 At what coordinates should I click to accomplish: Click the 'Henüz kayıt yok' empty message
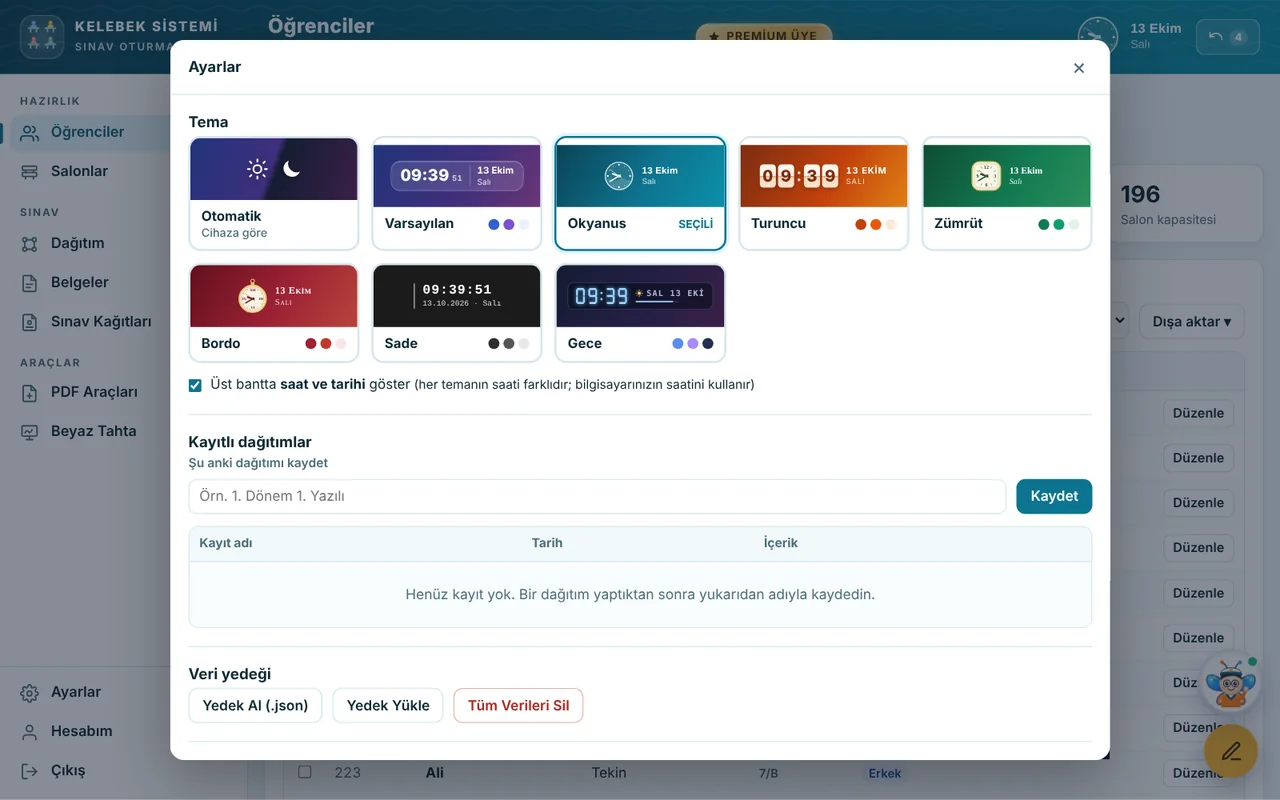[x=640, y=594]
